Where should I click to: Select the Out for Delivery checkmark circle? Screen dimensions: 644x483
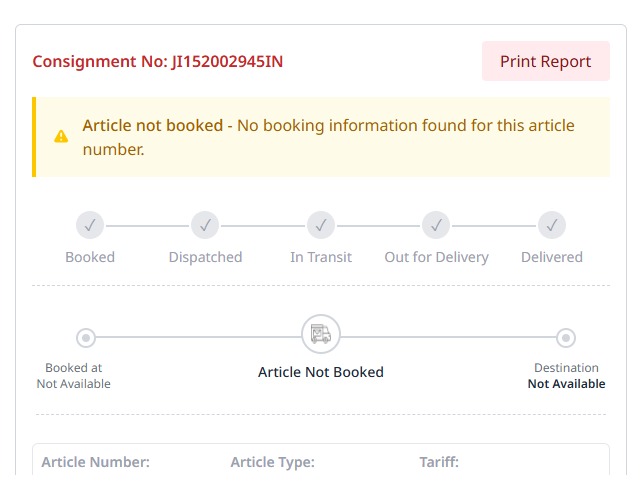(436, 225)
